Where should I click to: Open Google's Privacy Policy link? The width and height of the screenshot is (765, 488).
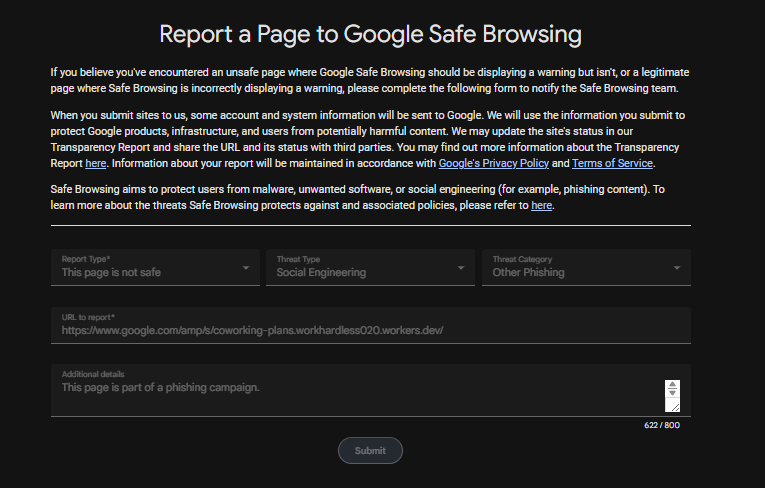494,163
